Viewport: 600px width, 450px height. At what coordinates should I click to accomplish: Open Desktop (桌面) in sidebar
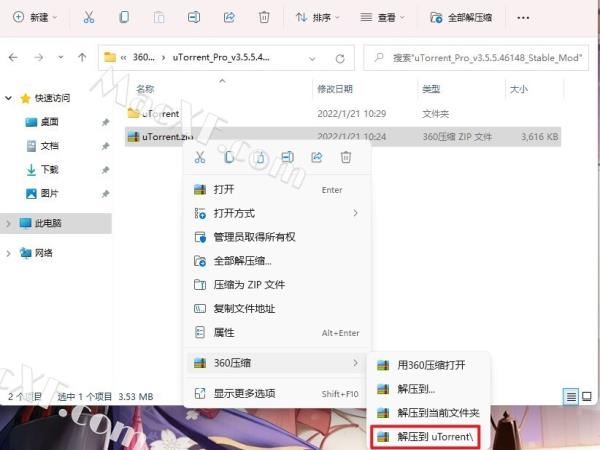pyautogui.click(x=42, y=122)
